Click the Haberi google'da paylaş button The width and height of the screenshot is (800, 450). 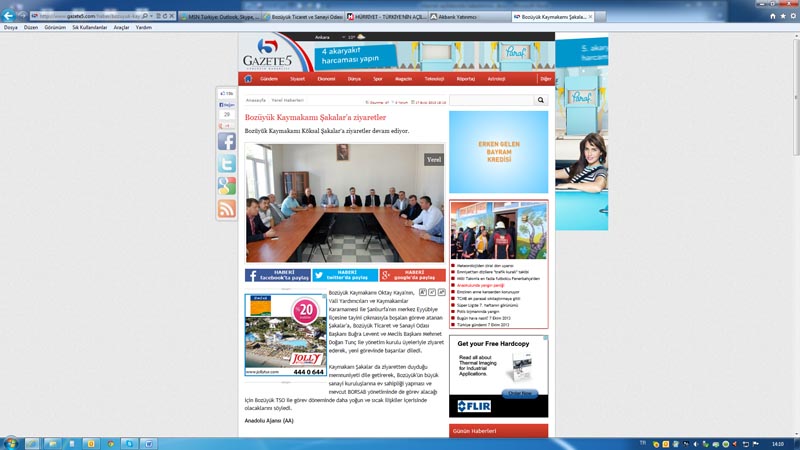(413, 276)
